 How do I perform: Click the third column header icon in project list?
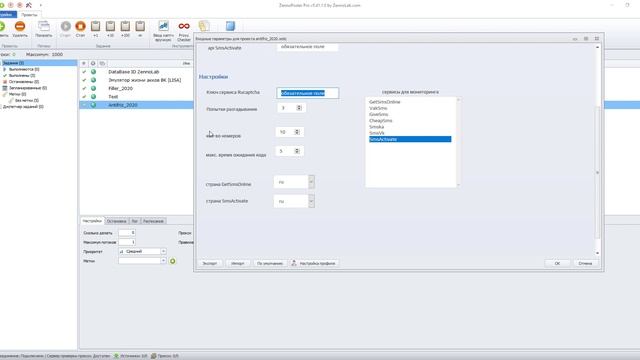tap(102, 63)
